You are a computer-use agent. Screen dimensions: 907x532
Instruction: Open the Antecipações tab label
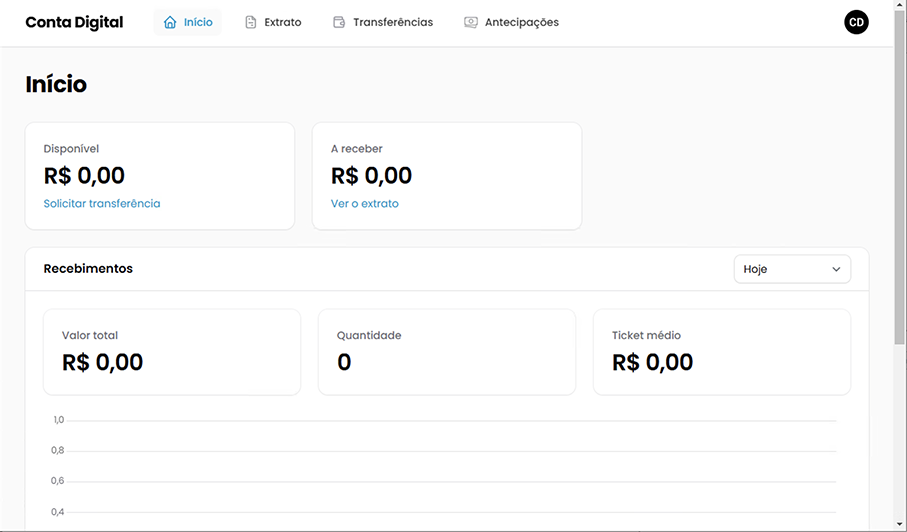(x=522, y=22)
